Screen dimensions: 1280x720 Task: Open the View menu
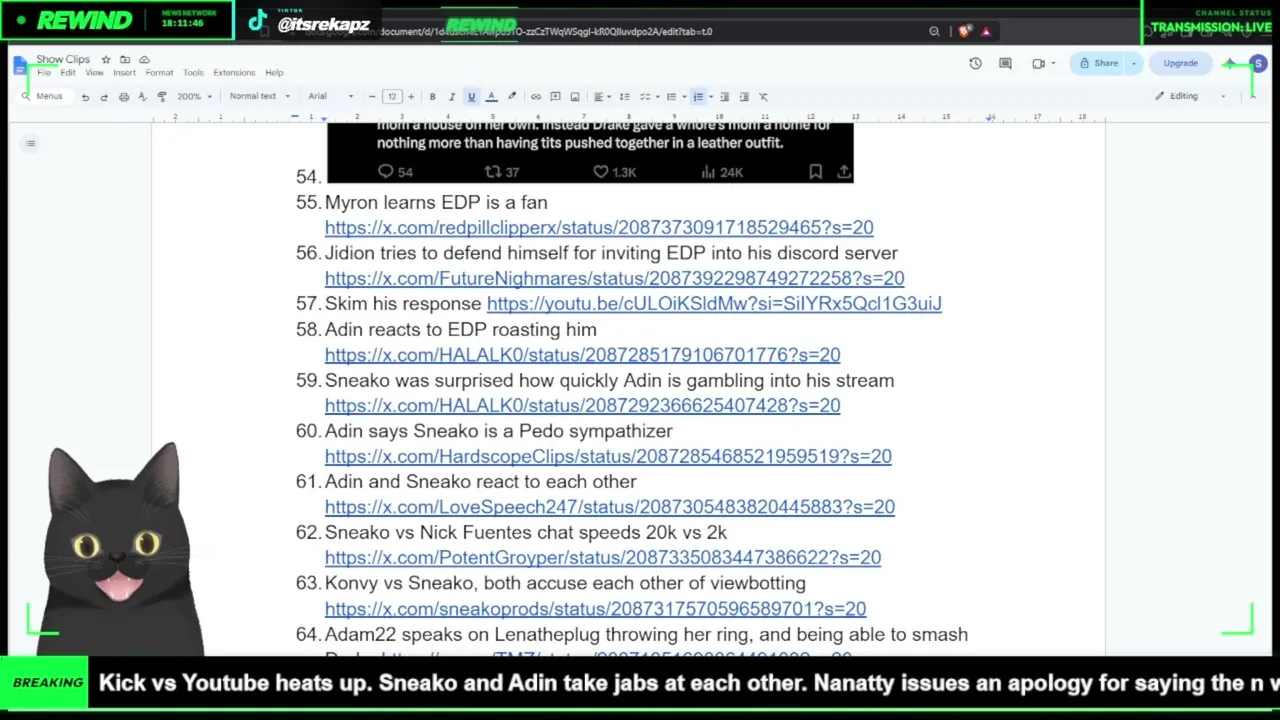94,73
